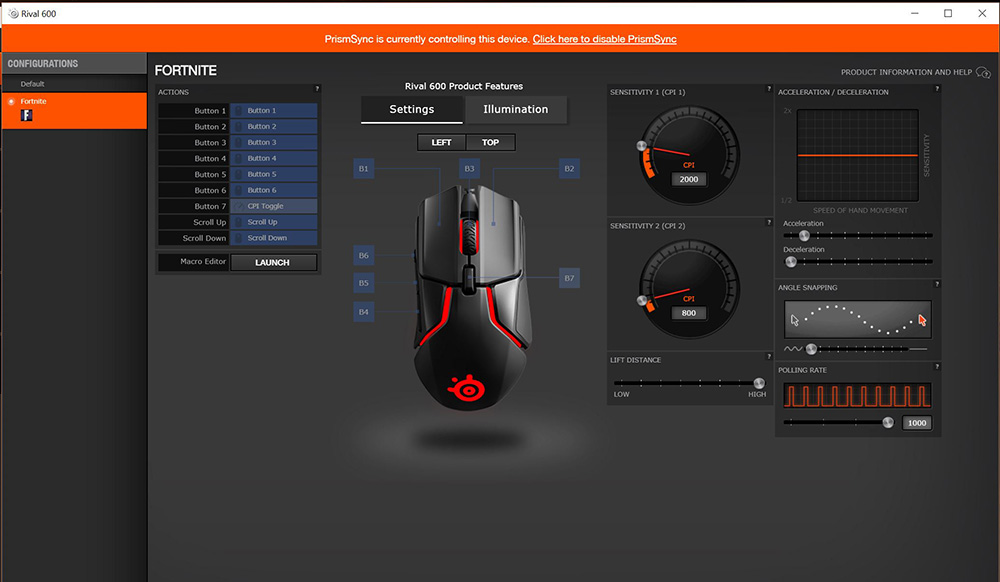This screenshot has height=582, width=1000.
Task: Launch the Macro Editor
Action: coord(273,262)
